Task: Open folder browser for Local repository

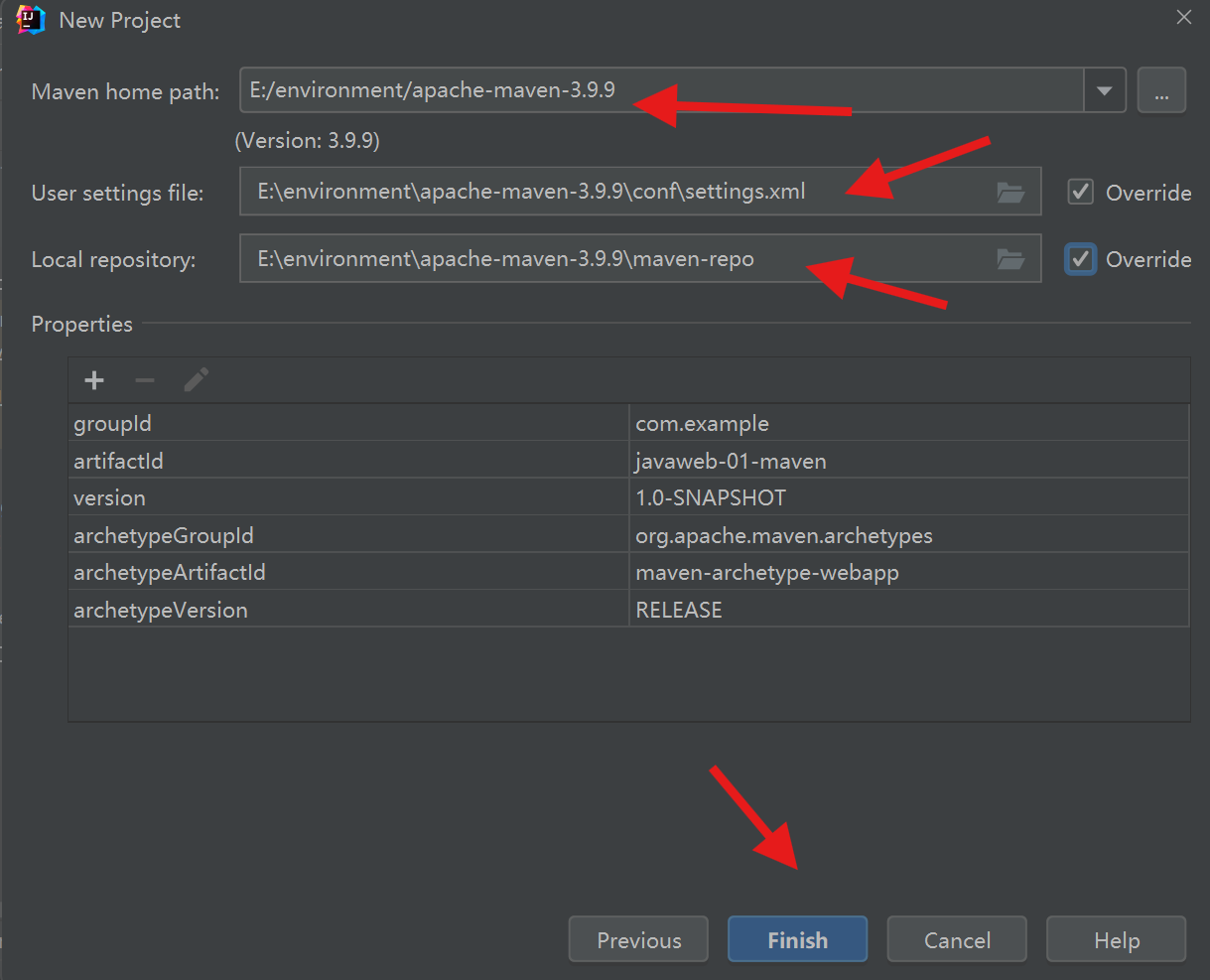Action: click(x=1010, y=260)
